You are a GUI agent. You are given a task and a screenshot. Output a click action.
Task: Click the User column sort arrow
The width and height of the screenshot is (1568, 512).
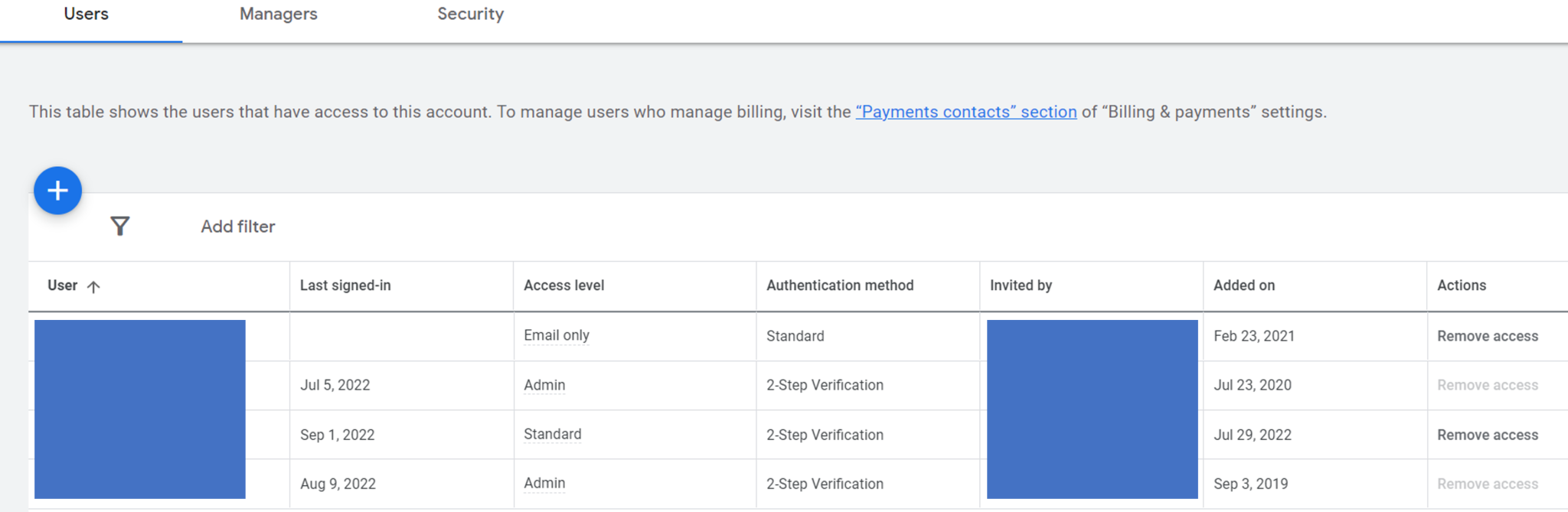pos(93,287)
